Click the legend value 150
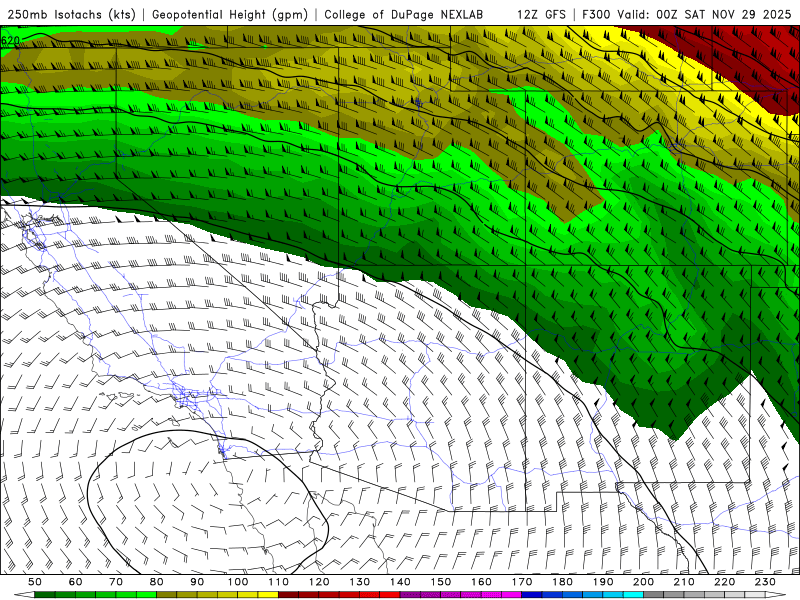The width and height of the screenshot is (800, 600). [441, 582]
